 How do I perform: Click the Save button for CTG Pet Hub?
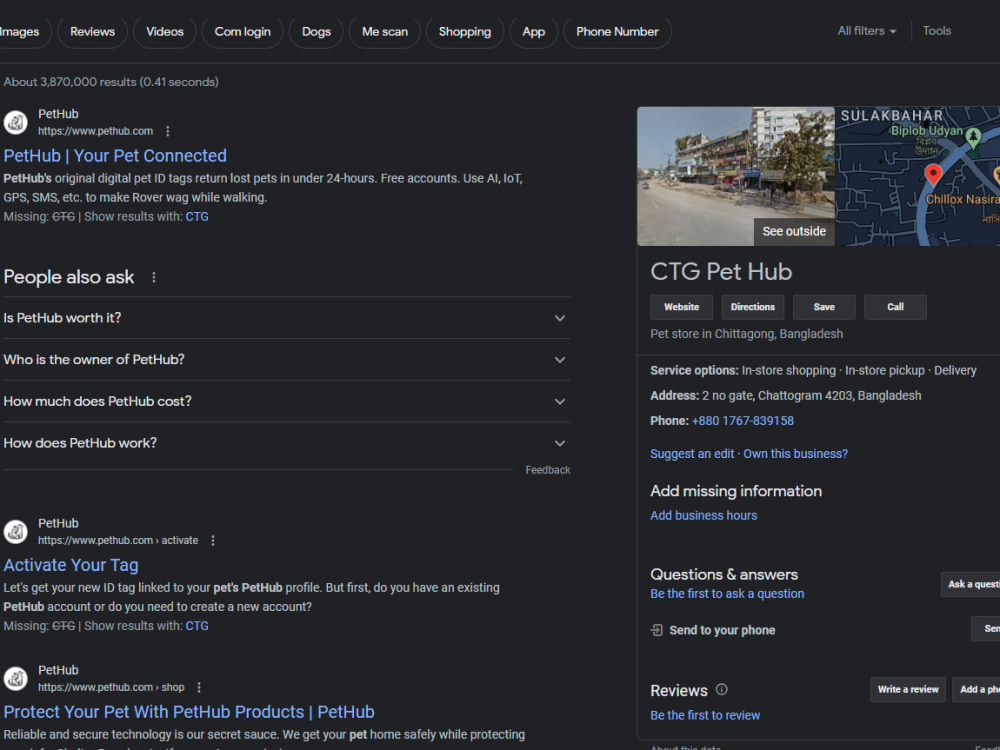click(824, 307)
